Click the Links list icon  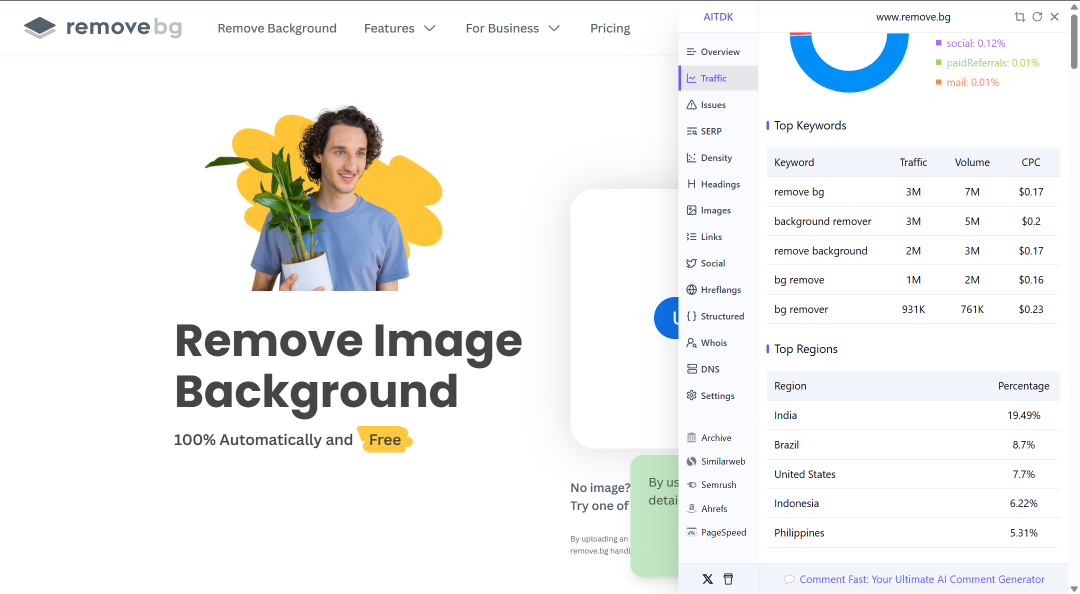(692, 236)
